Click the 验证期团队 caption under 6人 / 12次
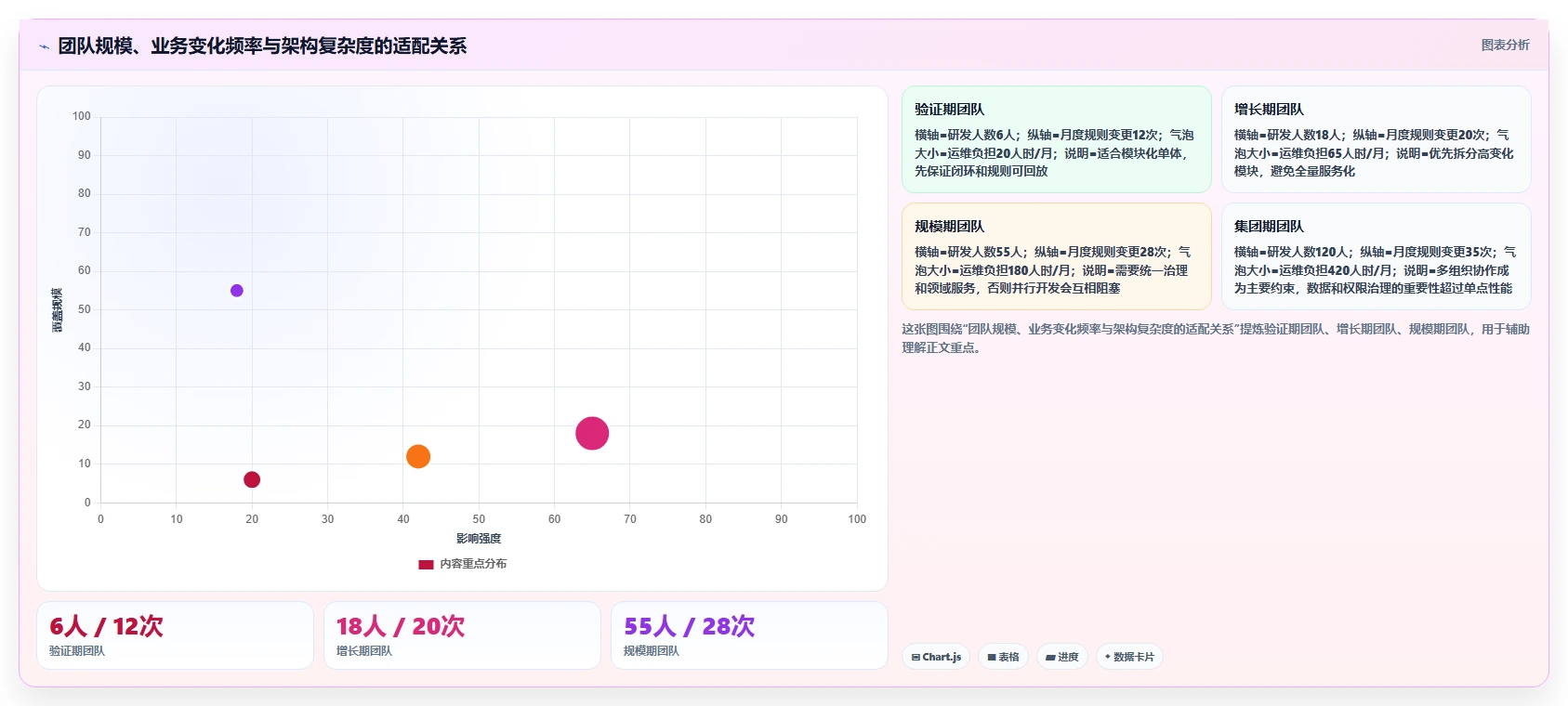The height and width of the screenshot is (706, 1568). [x=77, y=651]
